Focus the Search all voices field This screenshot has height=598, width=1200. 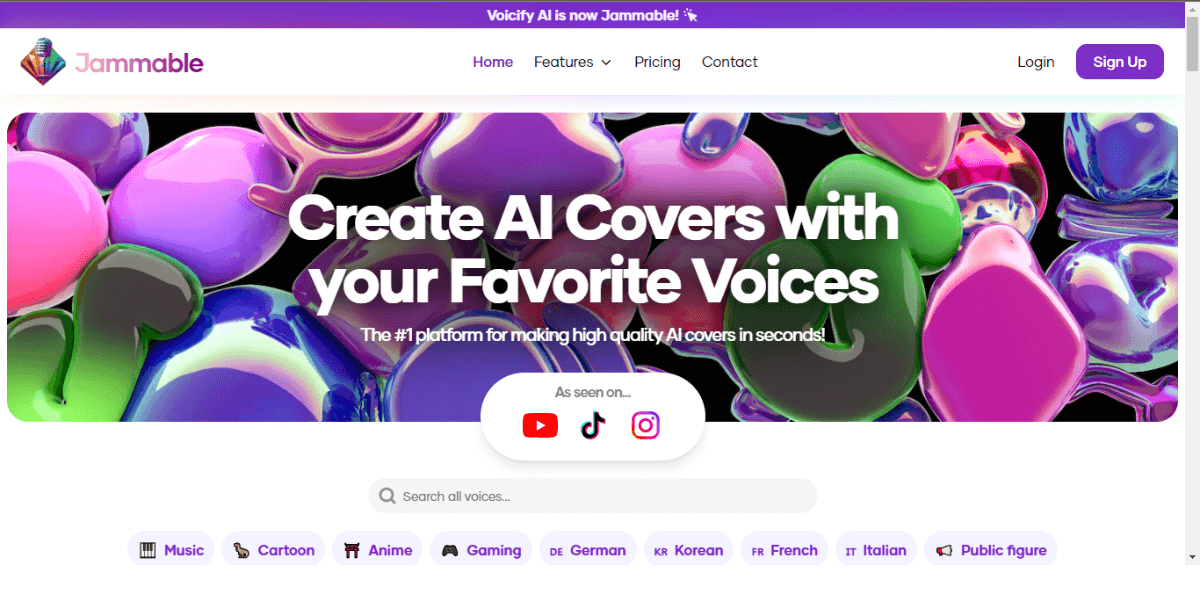[x=593, y=496]
